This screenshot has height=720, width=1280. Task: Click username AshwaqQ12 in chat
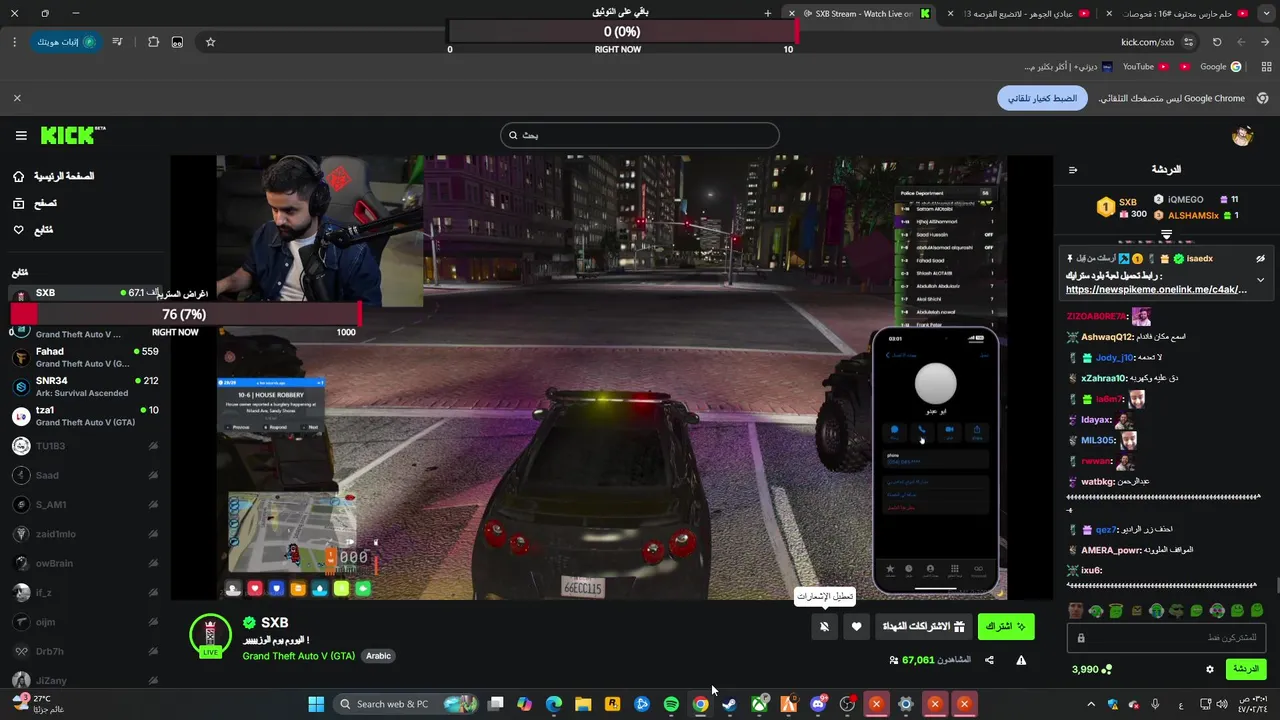tap(1107, 337)
